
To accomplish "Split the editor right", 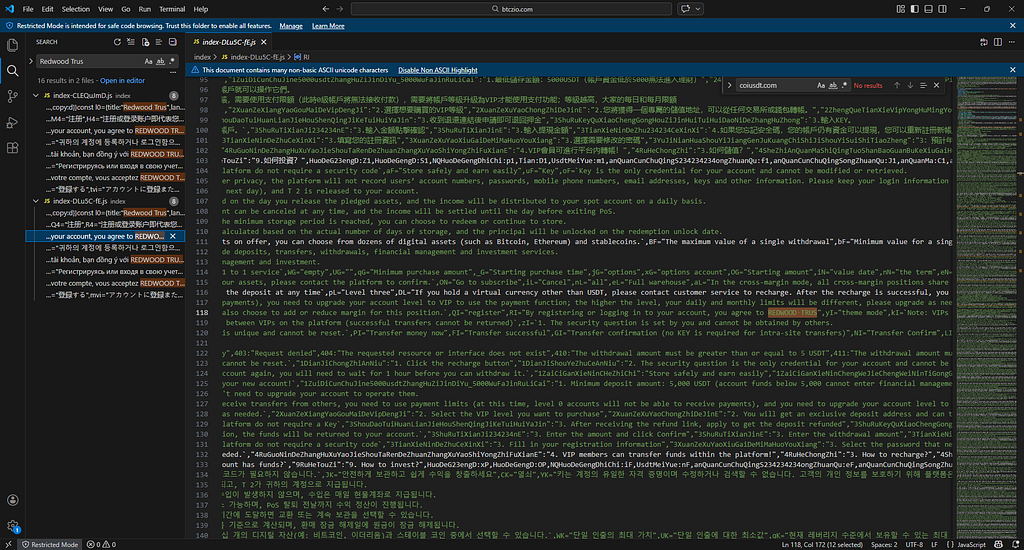I will pos(998,42).
